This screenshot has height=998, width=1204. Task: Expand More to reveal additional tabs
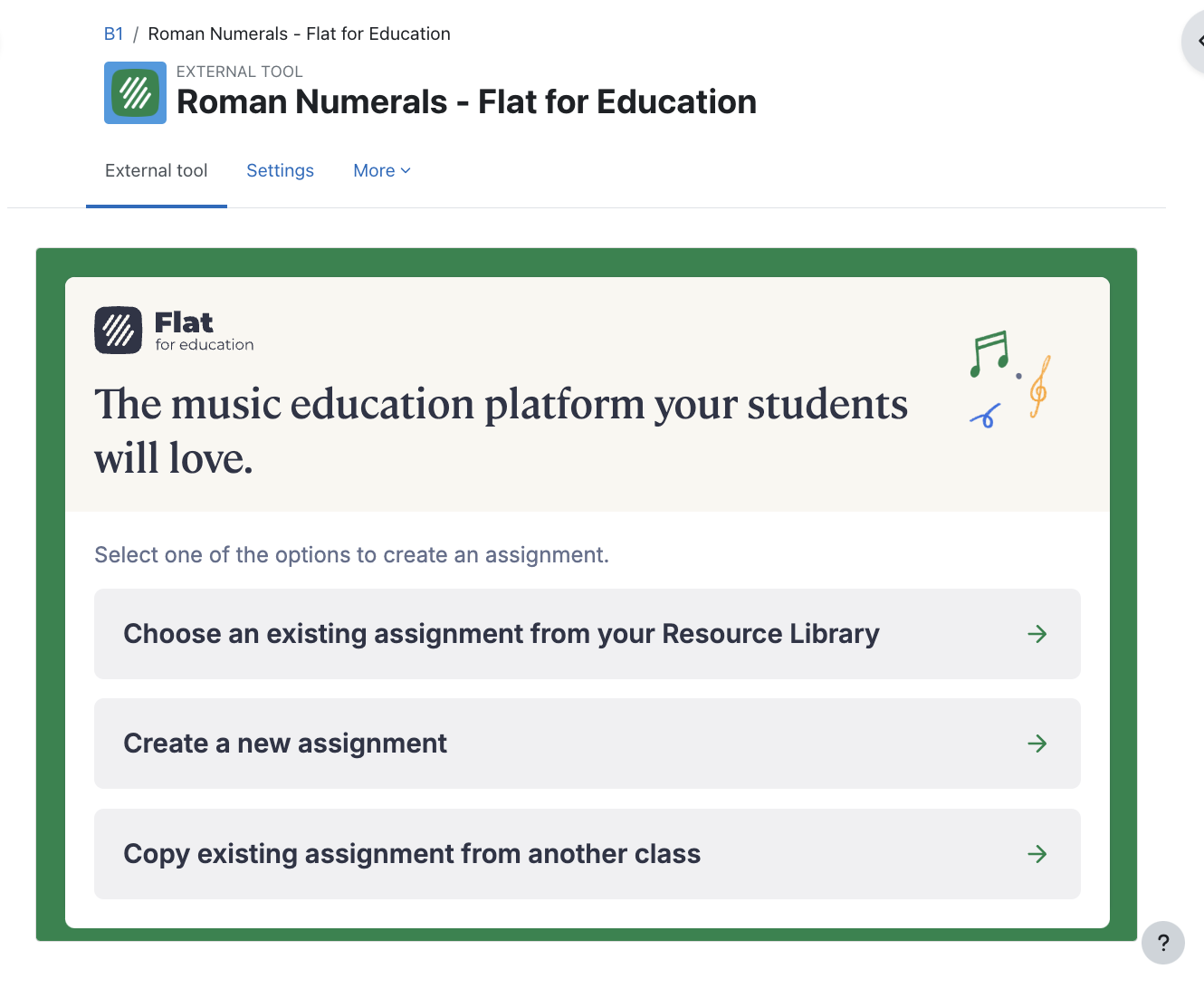381,170
